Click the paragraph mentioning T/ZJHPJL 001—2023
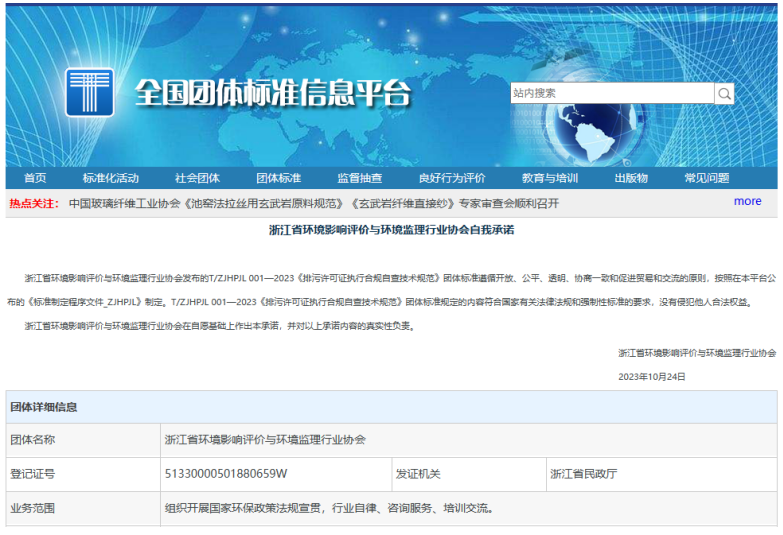The height and width of the screenshot is (535, 783). click(392, 290)
